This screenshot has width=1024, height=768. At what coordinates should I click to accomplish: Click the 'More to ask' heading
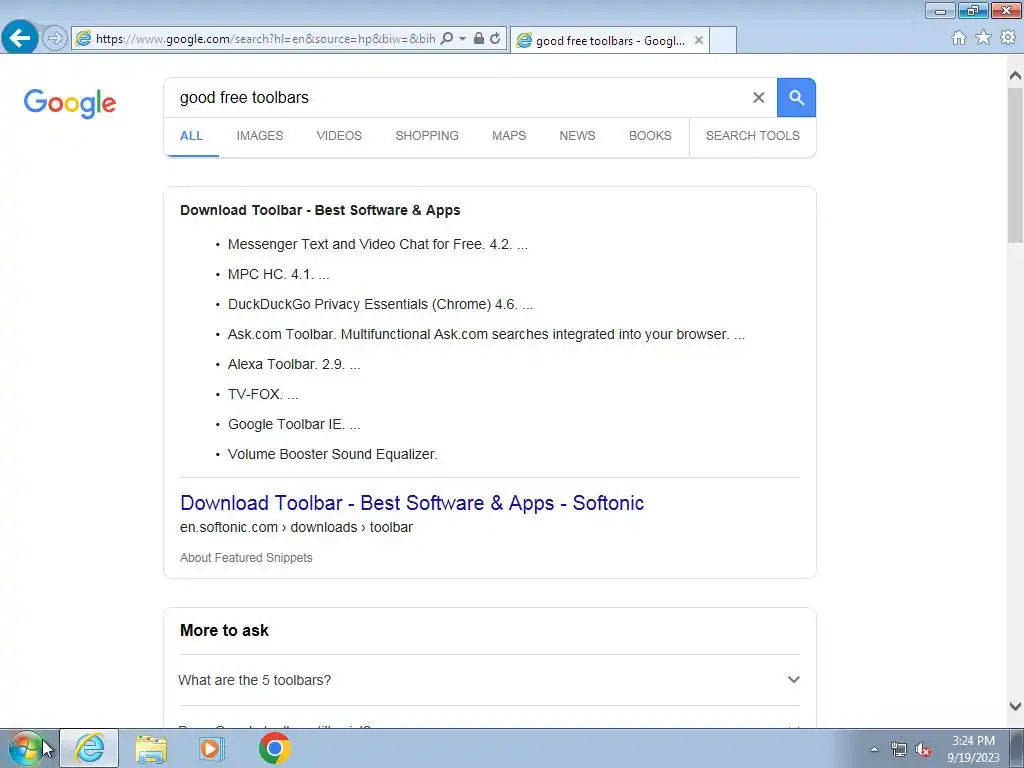(224, 630)
